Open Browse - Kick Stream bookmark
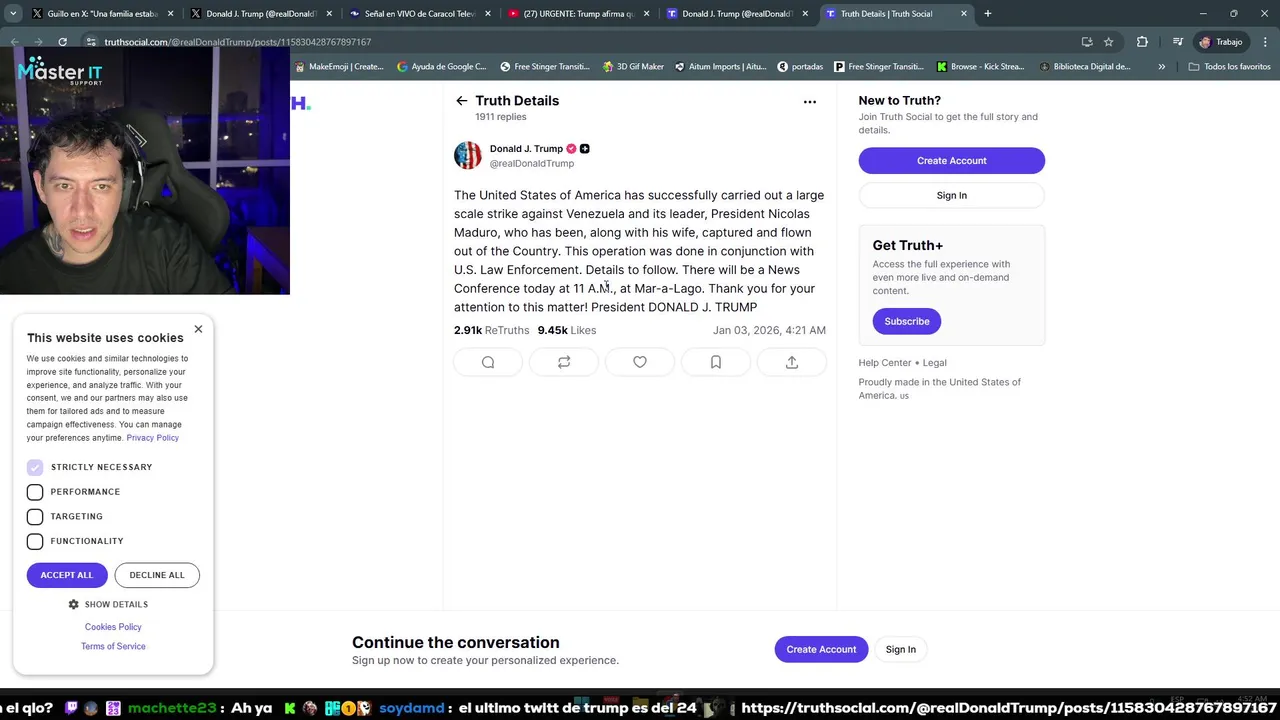Screen dimensions: 1280x720 click(980, 67)
